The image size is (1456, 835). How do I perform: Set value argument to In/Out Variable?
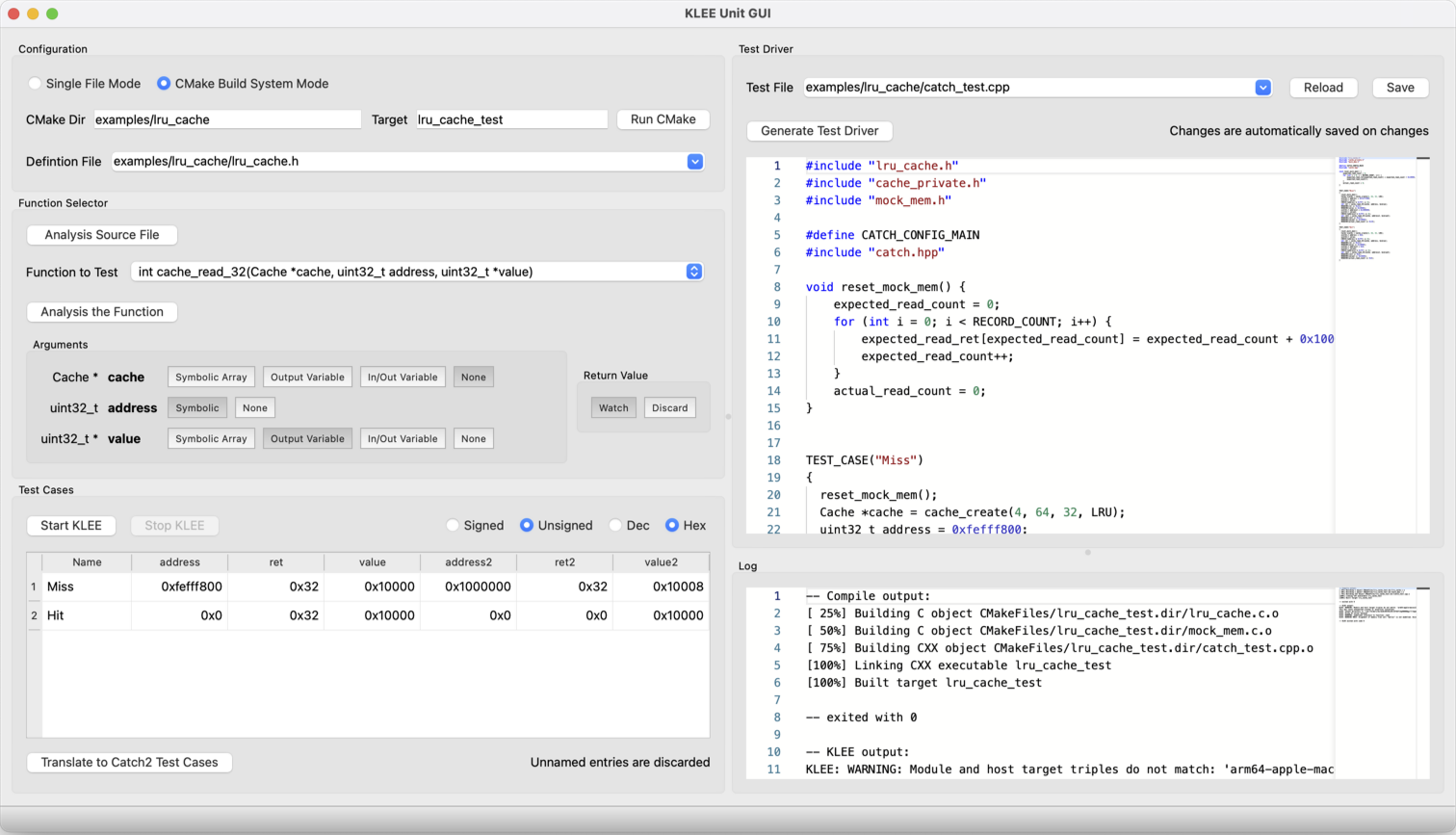click(x=403, y=439)
